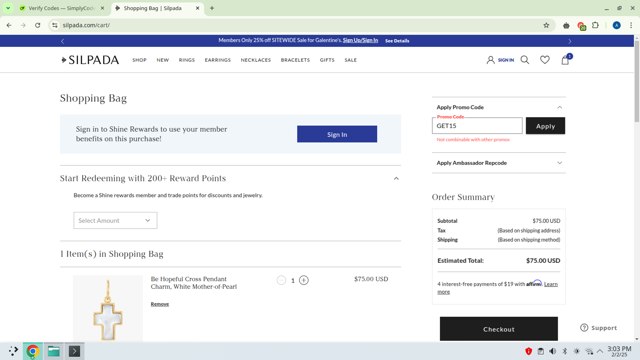Image resolution: width=640 pixels, height=360 pixels.
Task: Collapse the Apply Promo Code section
Action: 559,107
